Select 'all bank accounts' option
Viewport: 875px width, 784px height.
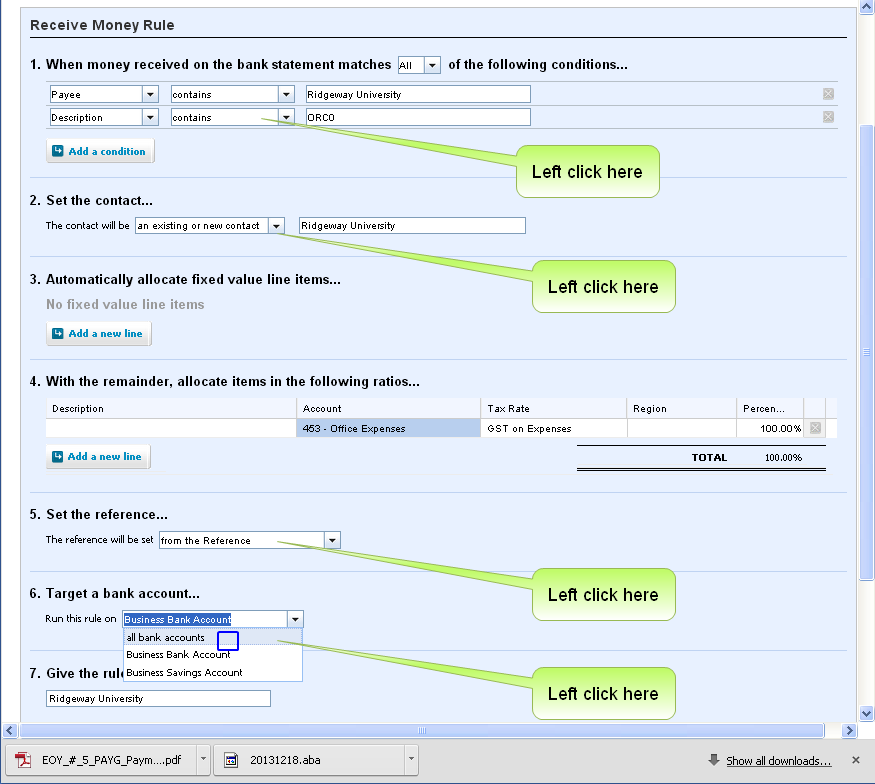166,637
